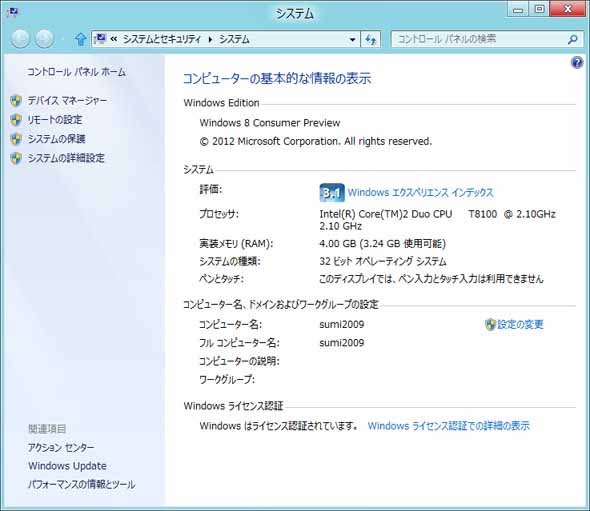Image resolution: width=590 pixels, height=511 pixels.
Task: Click the shield icon next to リモートの設定
Action: (16, 120)
